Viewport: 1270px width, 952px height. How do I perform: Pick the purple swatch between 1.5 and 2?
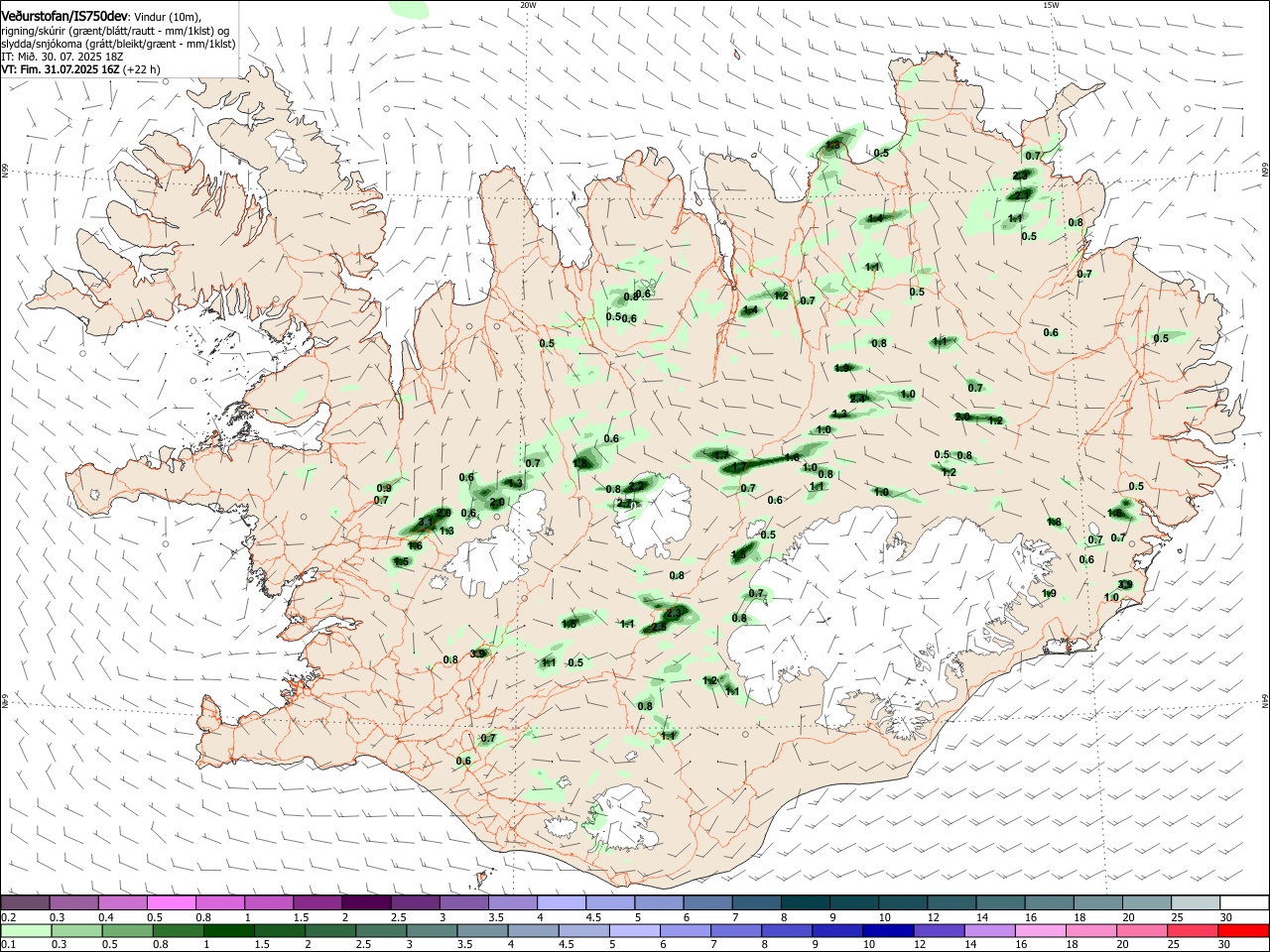click(317, 903)
